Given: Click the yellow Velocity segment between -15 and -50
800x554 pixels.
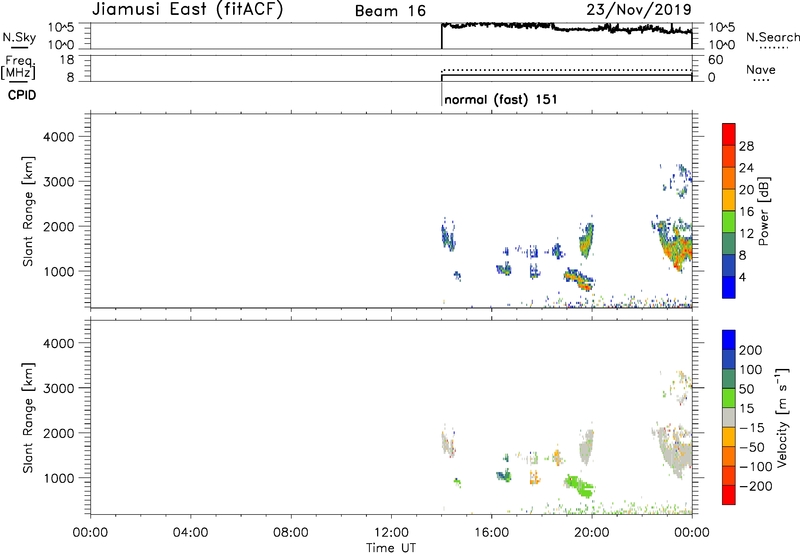Looking at the screenshot, I should point(729,437).
